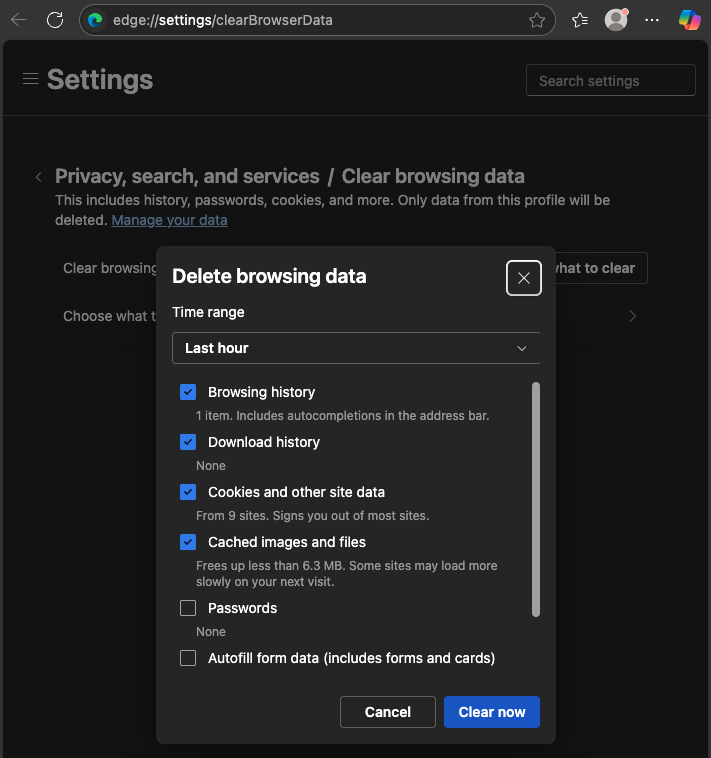The image size is (711, 758).
Task: Close the Delete browsing data dialog
Action: (x=524, y=278)
